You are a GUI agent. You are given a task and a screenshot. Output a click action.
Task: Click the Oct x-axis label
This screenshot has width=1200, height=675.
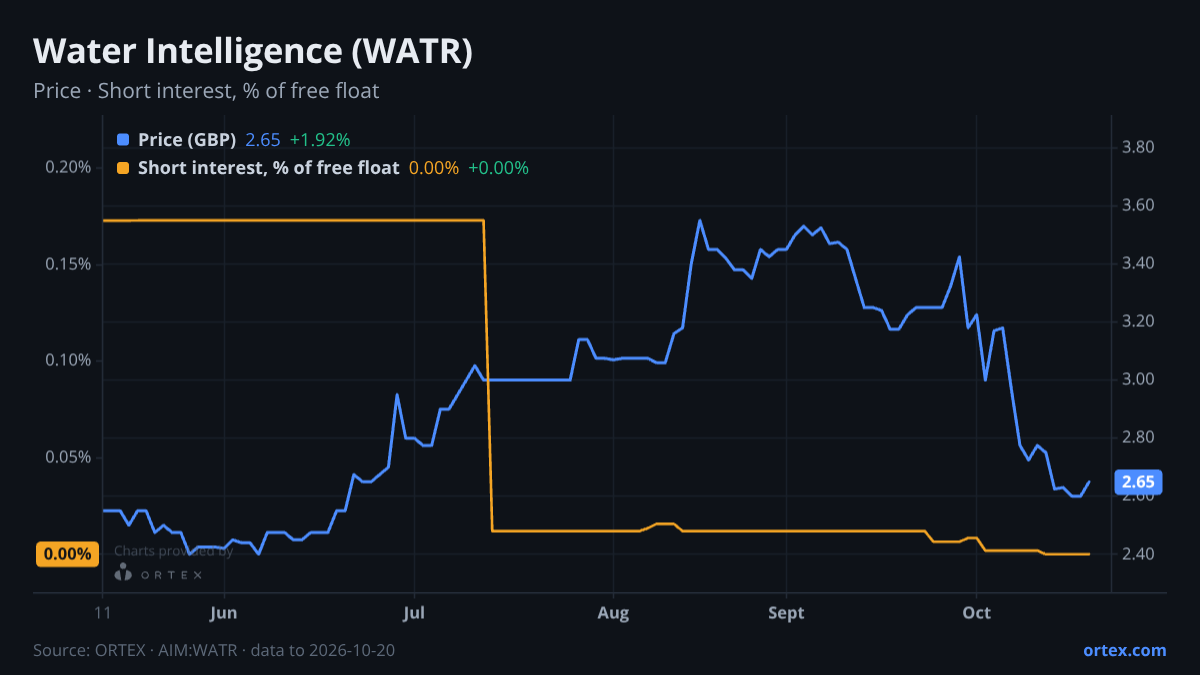tap(976, 613)
